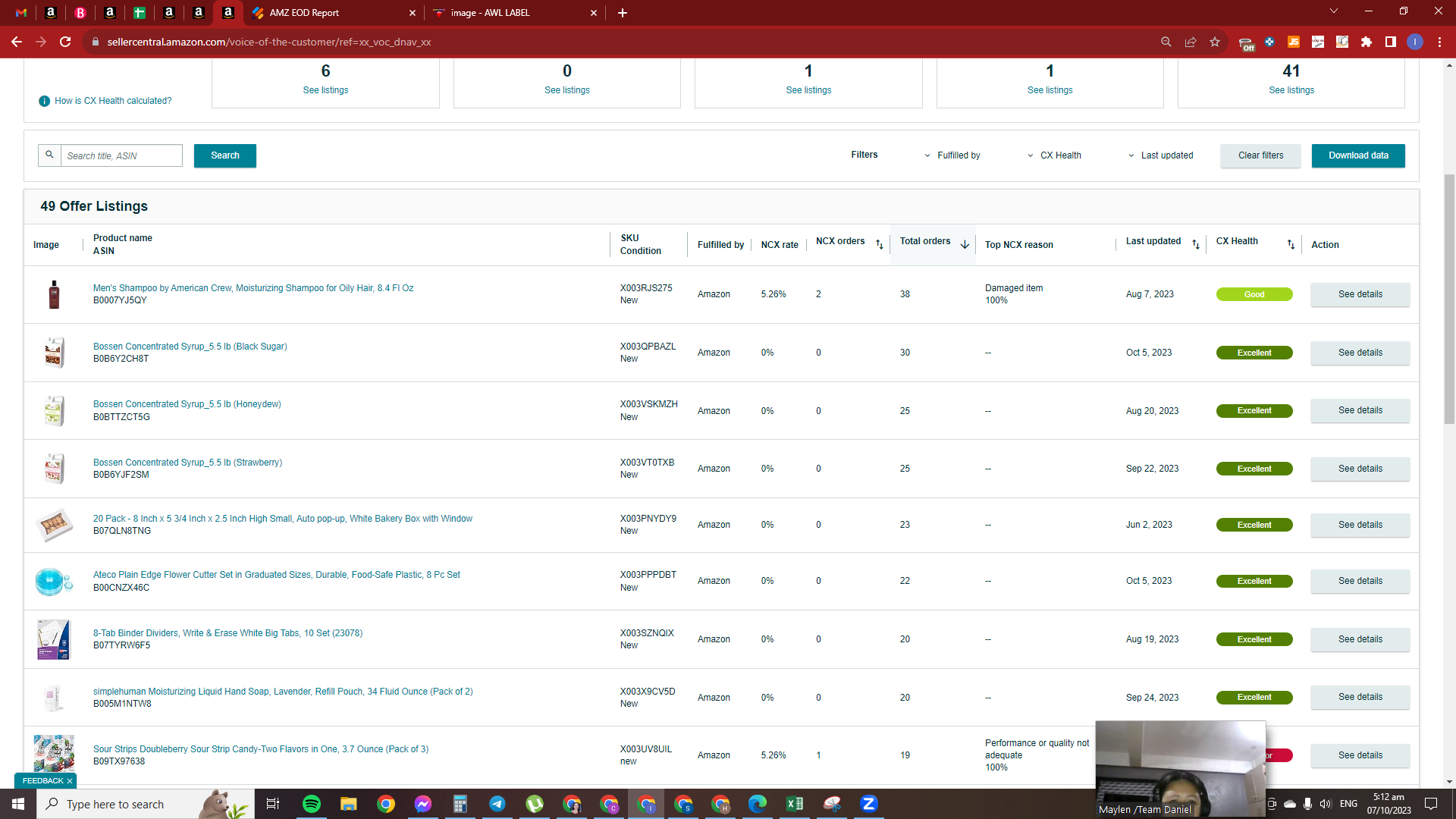Reload the Seller Central page

(65, 42)
